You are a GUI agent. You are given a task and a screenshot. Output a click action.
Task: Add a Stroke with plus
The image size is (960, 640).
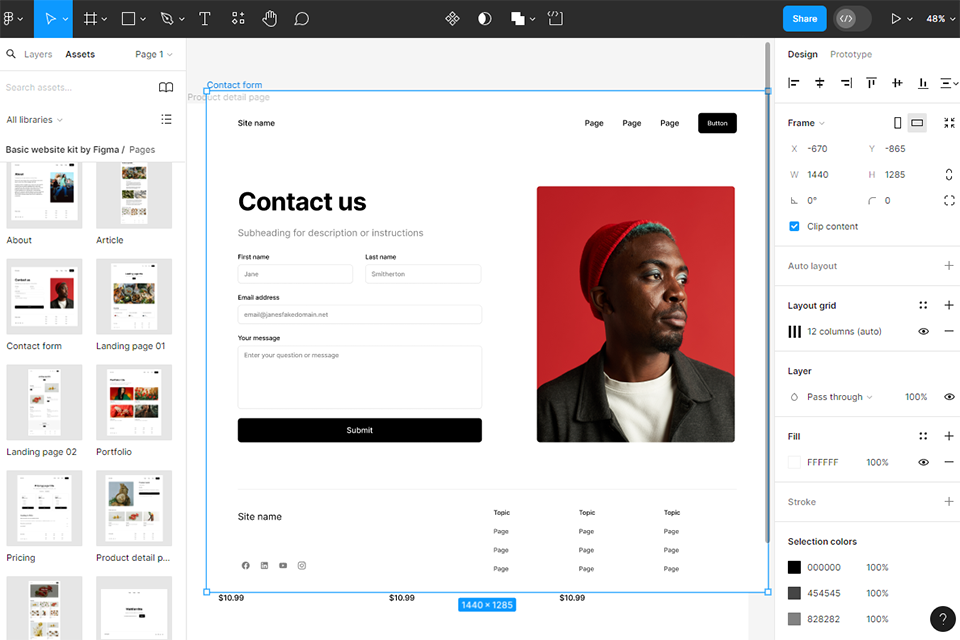coord(949,502)
